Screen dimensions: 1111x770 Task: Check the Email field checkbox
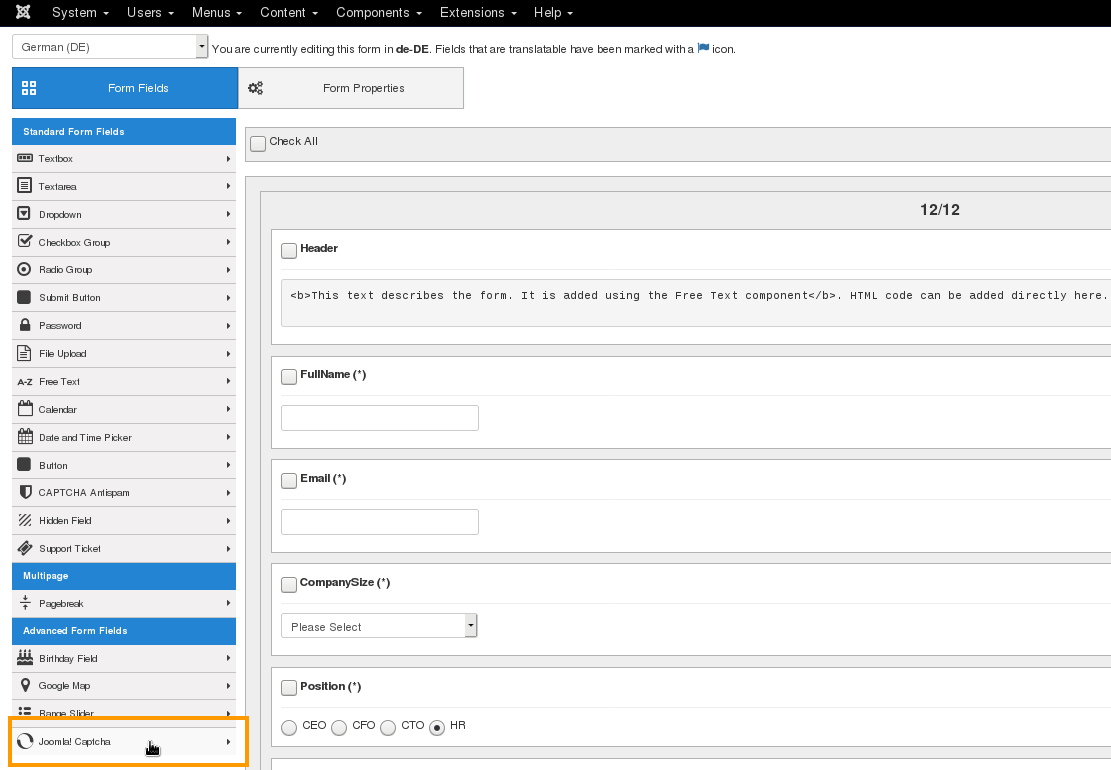[288, 480]
